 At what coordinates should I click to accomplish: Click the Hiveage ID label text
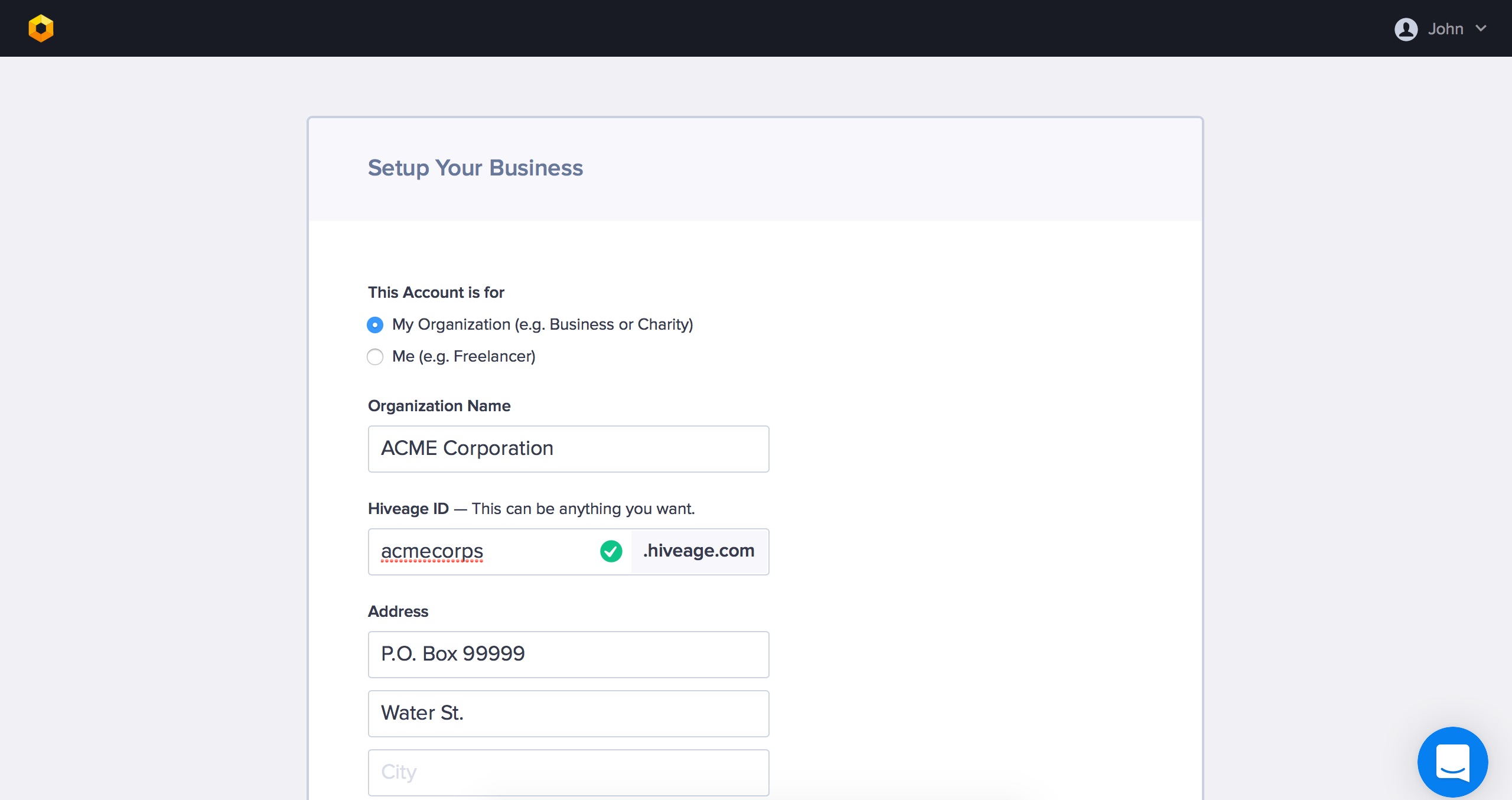pyautogui.click(x=408, y=509)
